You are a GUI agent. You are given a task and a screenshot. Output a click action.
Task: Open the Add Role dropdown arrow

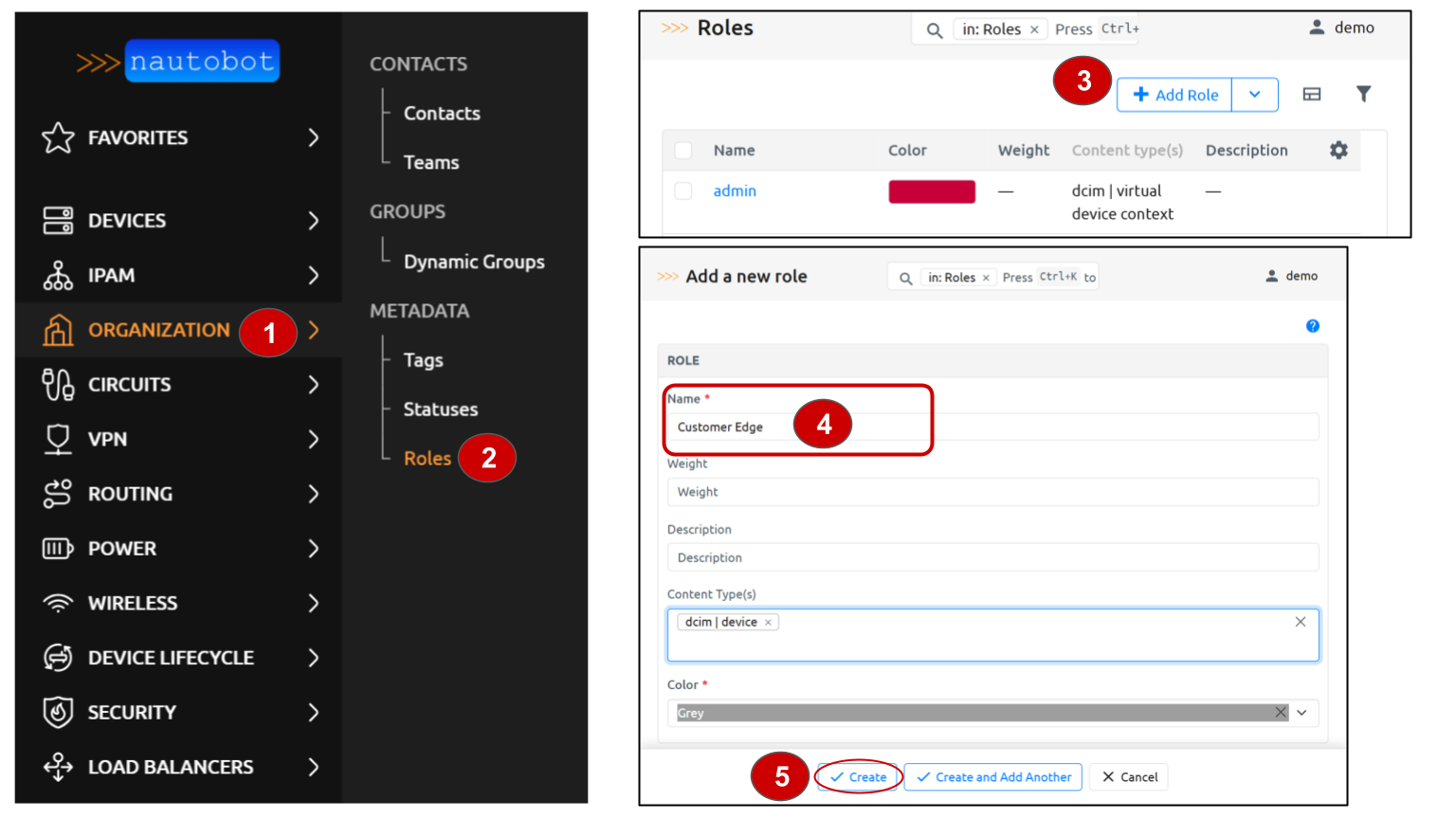(x=1254, y=95)
